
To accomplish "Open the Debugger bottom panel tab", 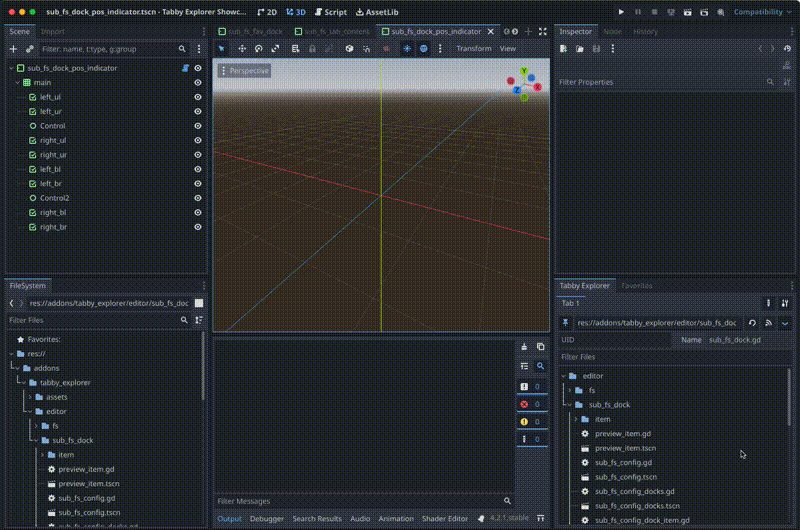I will point(266,519).
